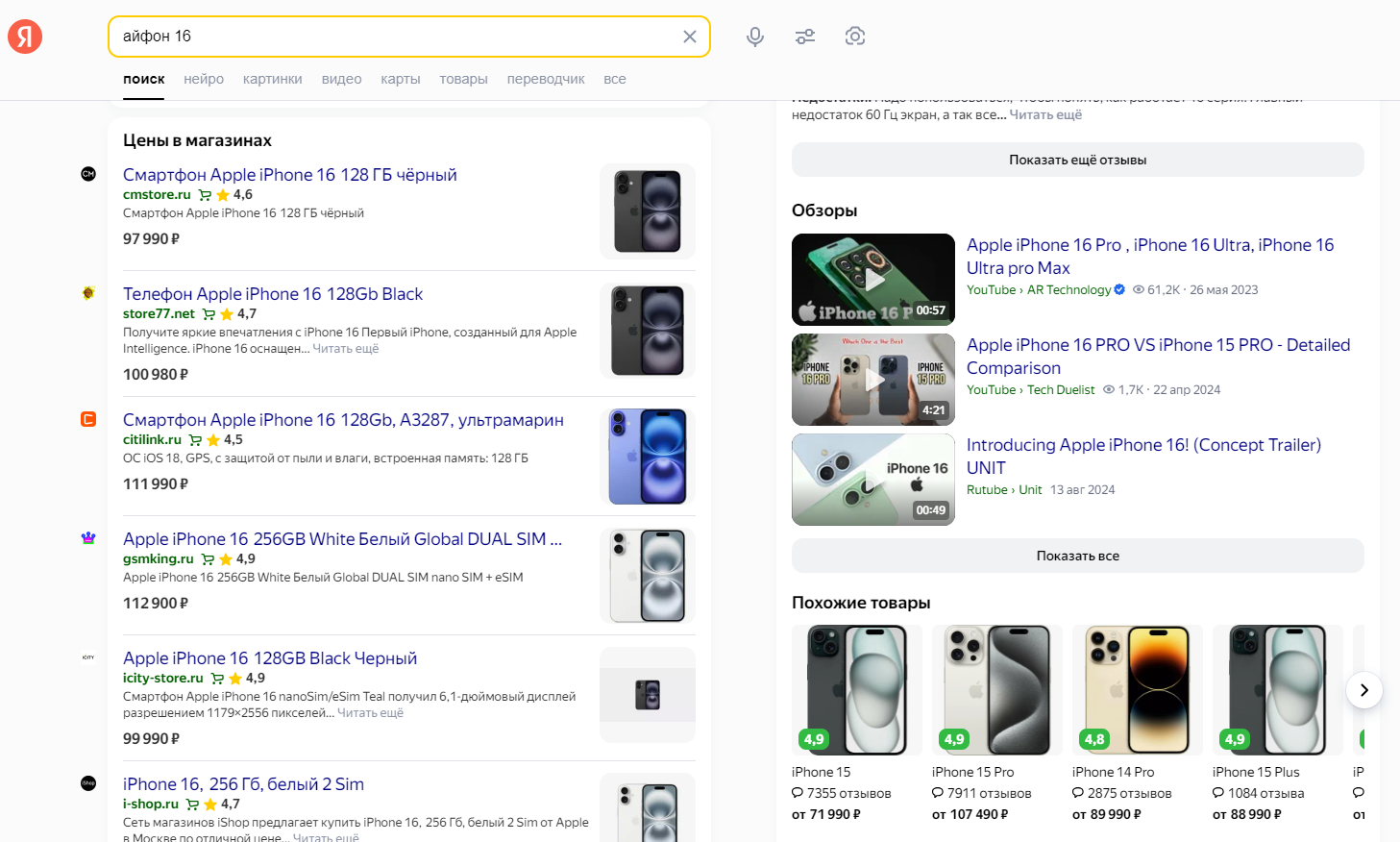Screen dimensions: 1400x842
Task: Expand Читать ещё in the i-shop.ru snippet
Action: (326, 838)
